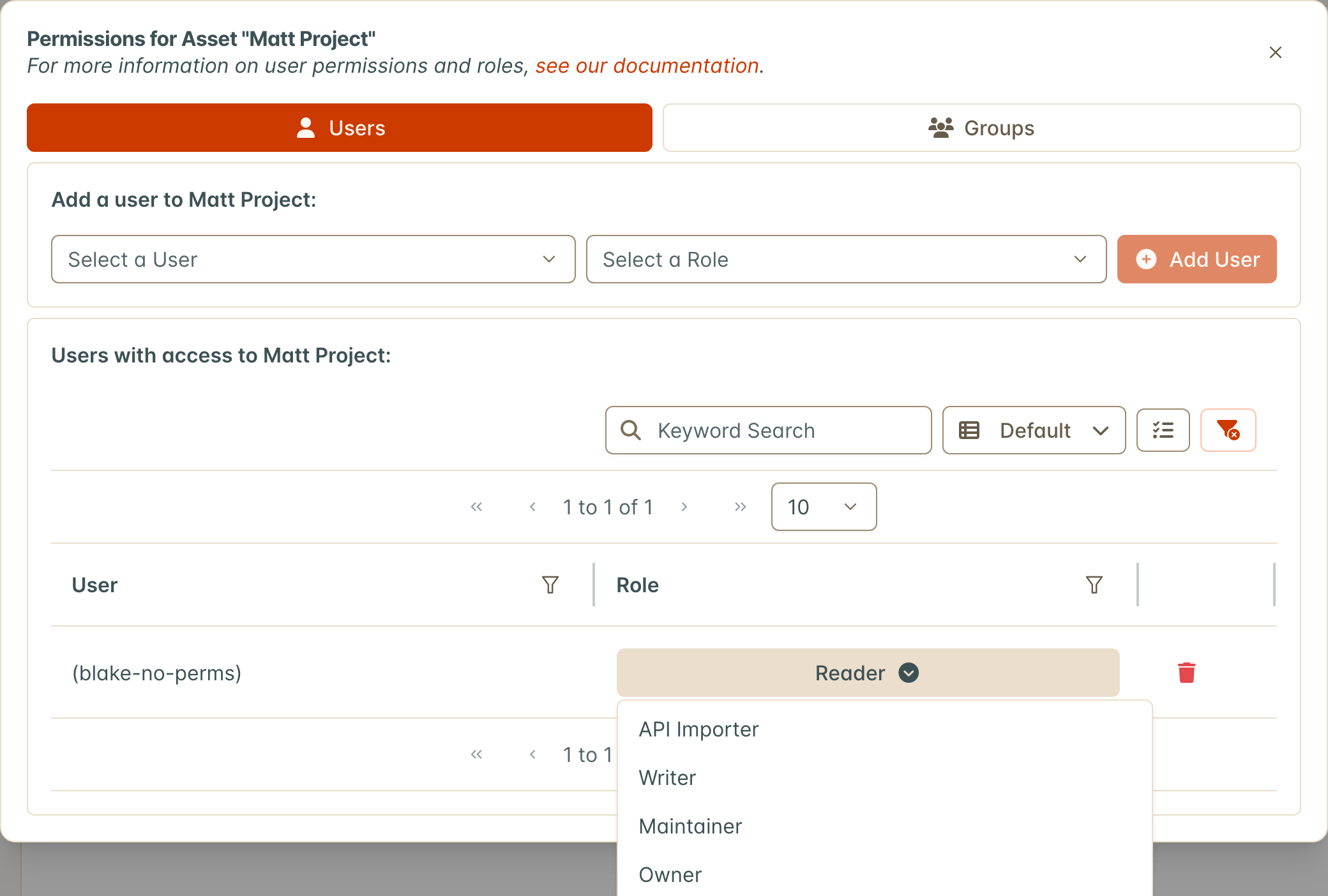Click the top pagination text 1 to 1 of 1
Viewport: 1328px width, 896px height.
click(x=608, y=507)
